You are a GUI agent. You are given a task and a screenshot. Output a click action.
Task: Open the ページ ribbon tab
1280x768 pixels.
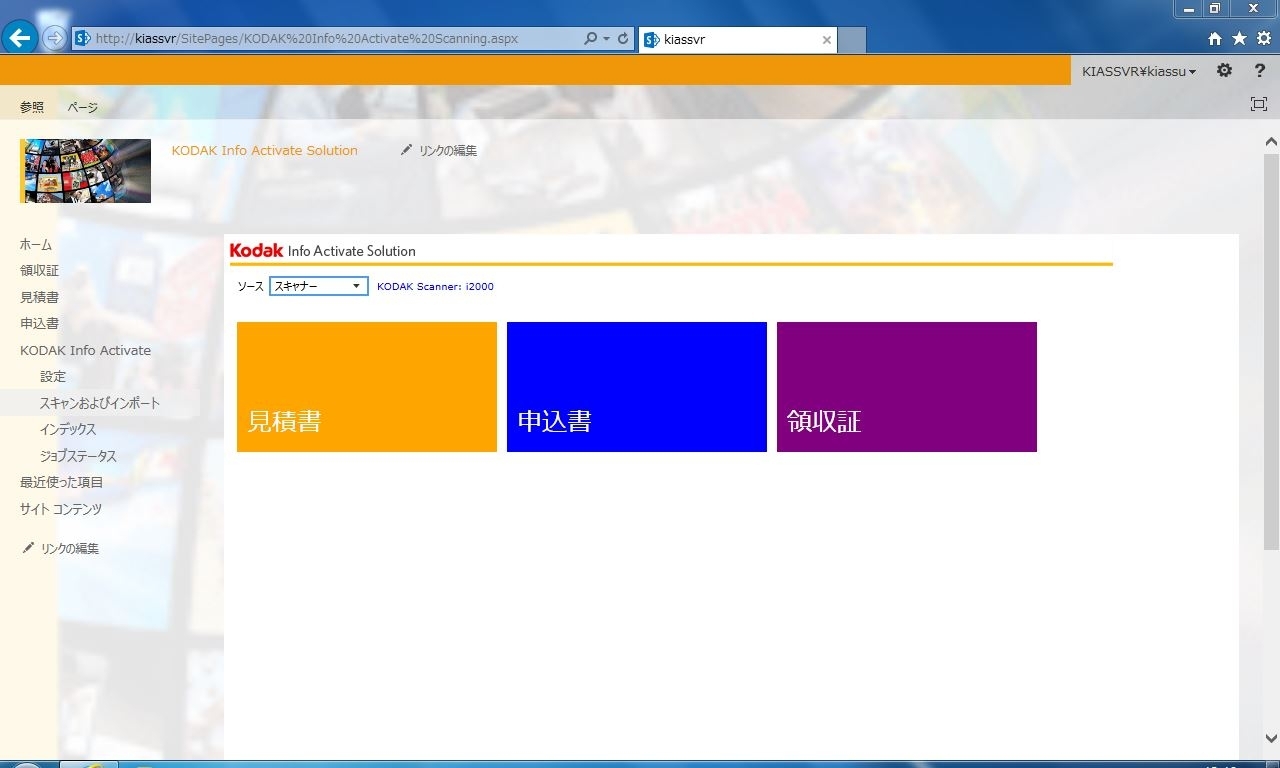click(x=83, y=107)
